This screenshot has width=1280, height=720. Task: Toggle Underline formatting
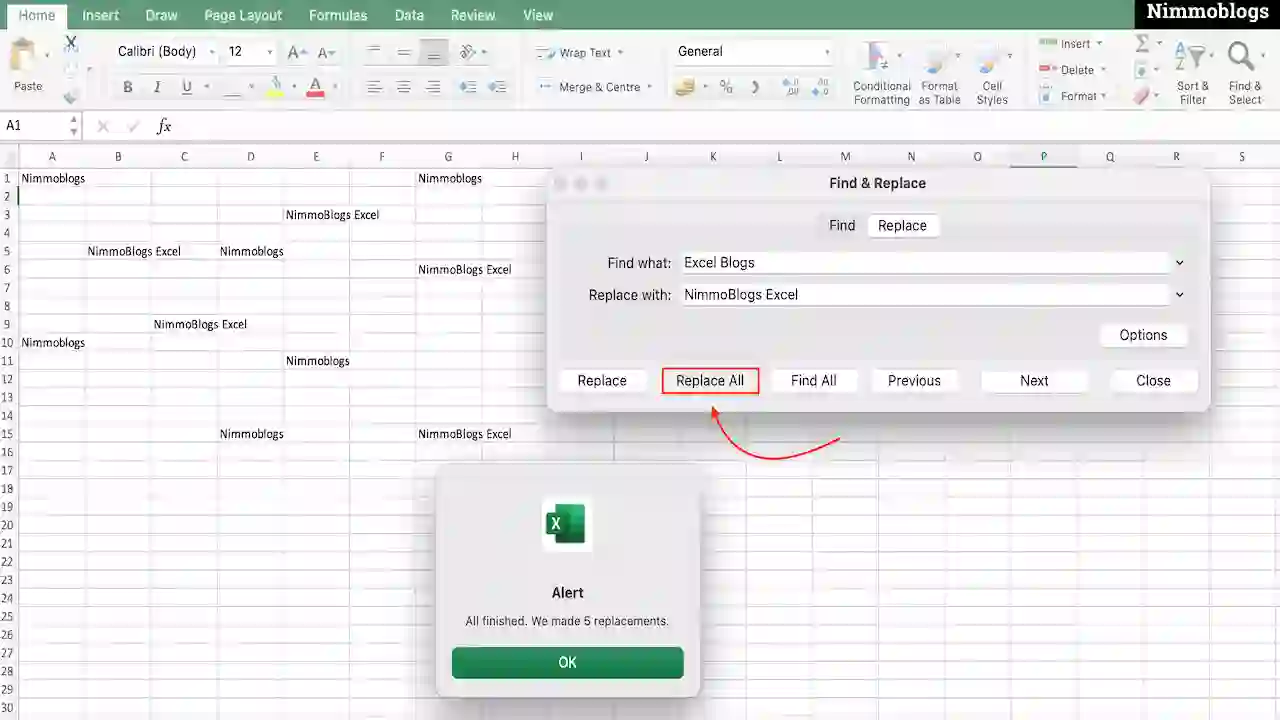187,87
